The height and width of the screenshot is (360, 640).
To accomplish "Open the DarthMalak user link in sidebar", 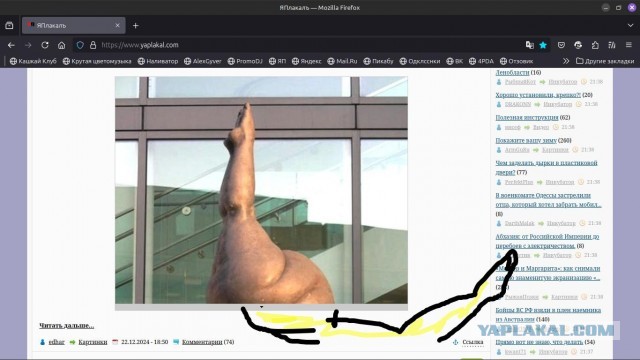I will (519, 223).
